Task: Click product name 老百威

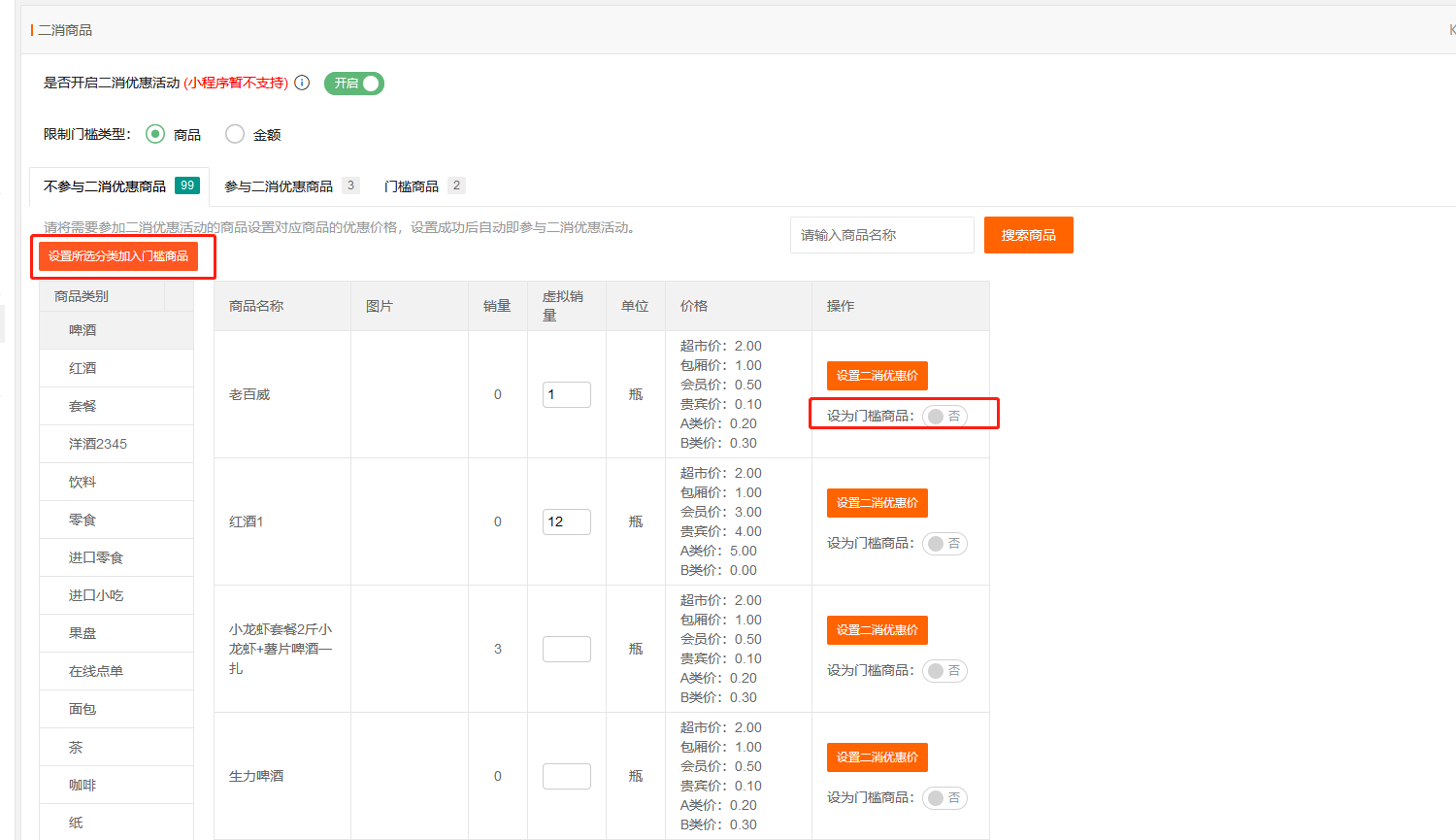Action: [249, 394]
